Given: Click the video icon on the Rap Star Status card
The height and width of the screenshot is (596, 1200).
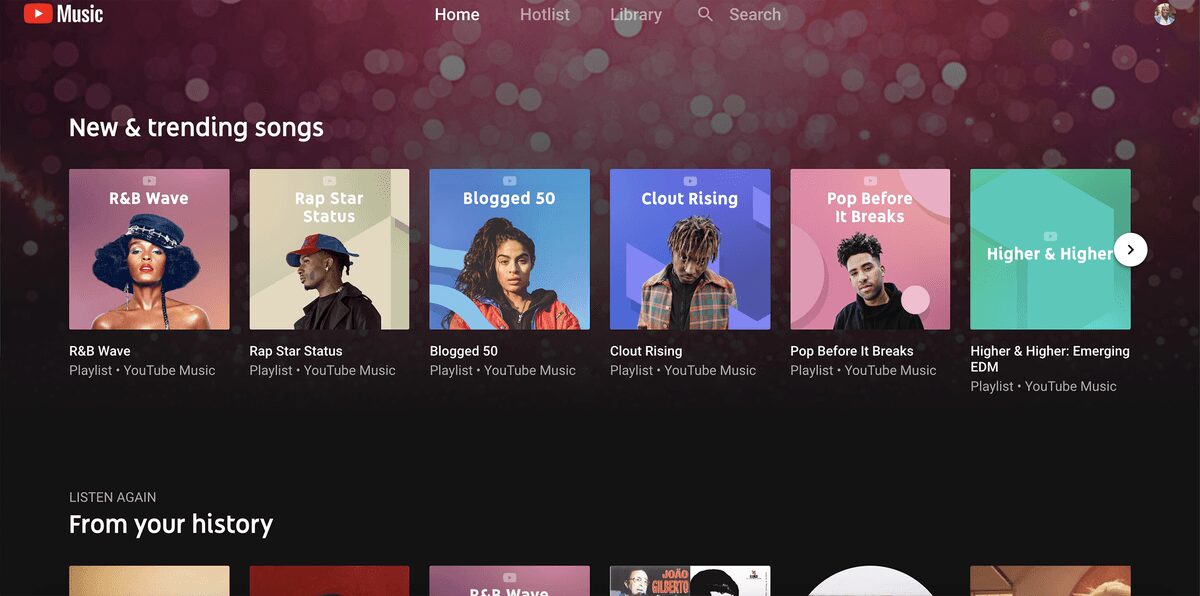Looking at the screenshot, I should click(x=328, y=181).
